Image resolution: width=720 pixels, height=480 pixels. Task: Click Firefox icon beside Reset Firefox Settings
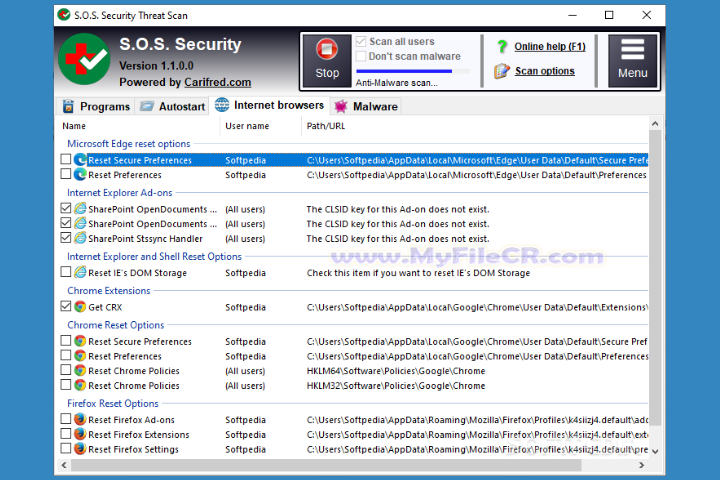pos(80,448)
